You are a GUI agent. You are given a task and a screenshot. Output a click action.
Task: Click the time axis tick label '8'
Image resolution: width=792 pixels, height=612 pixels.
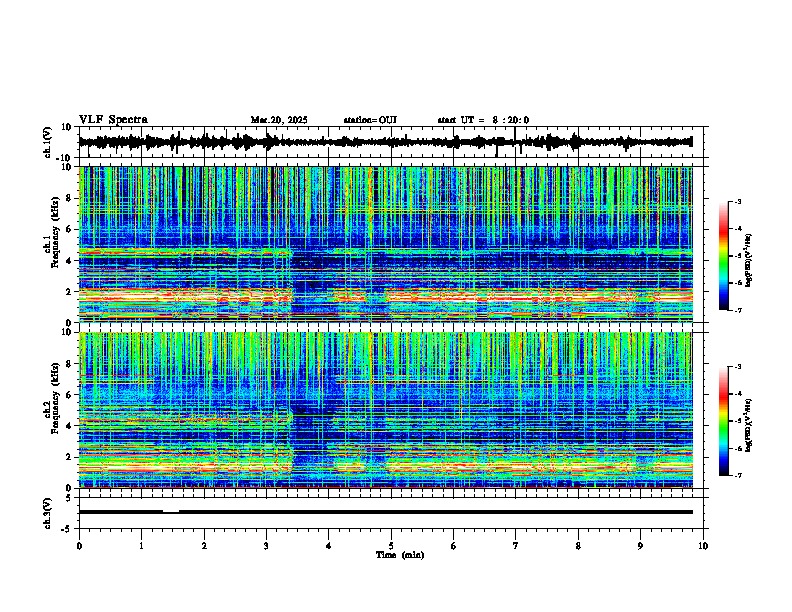click(x=578, y=546)
